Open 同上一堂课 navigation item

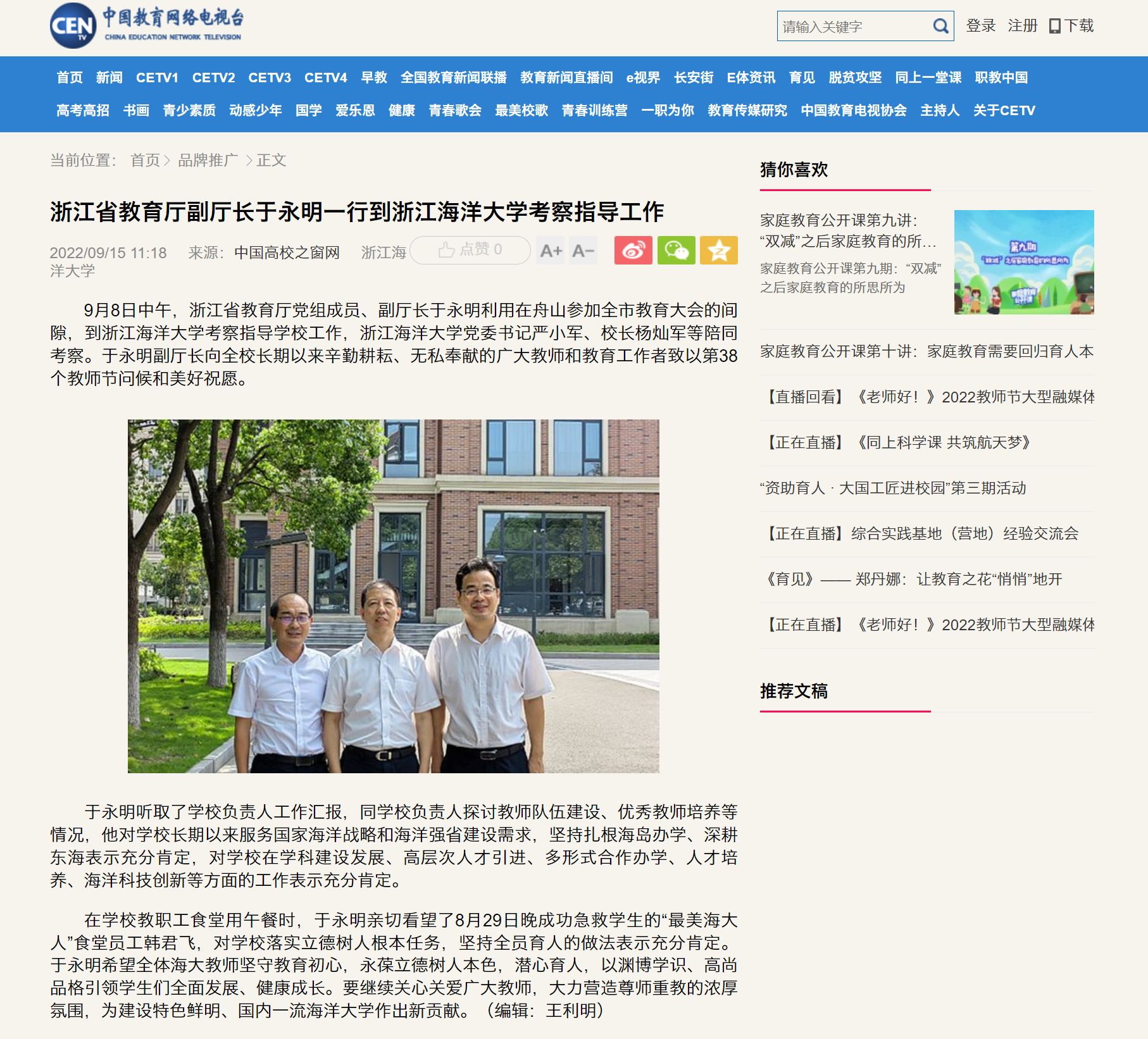928,77
